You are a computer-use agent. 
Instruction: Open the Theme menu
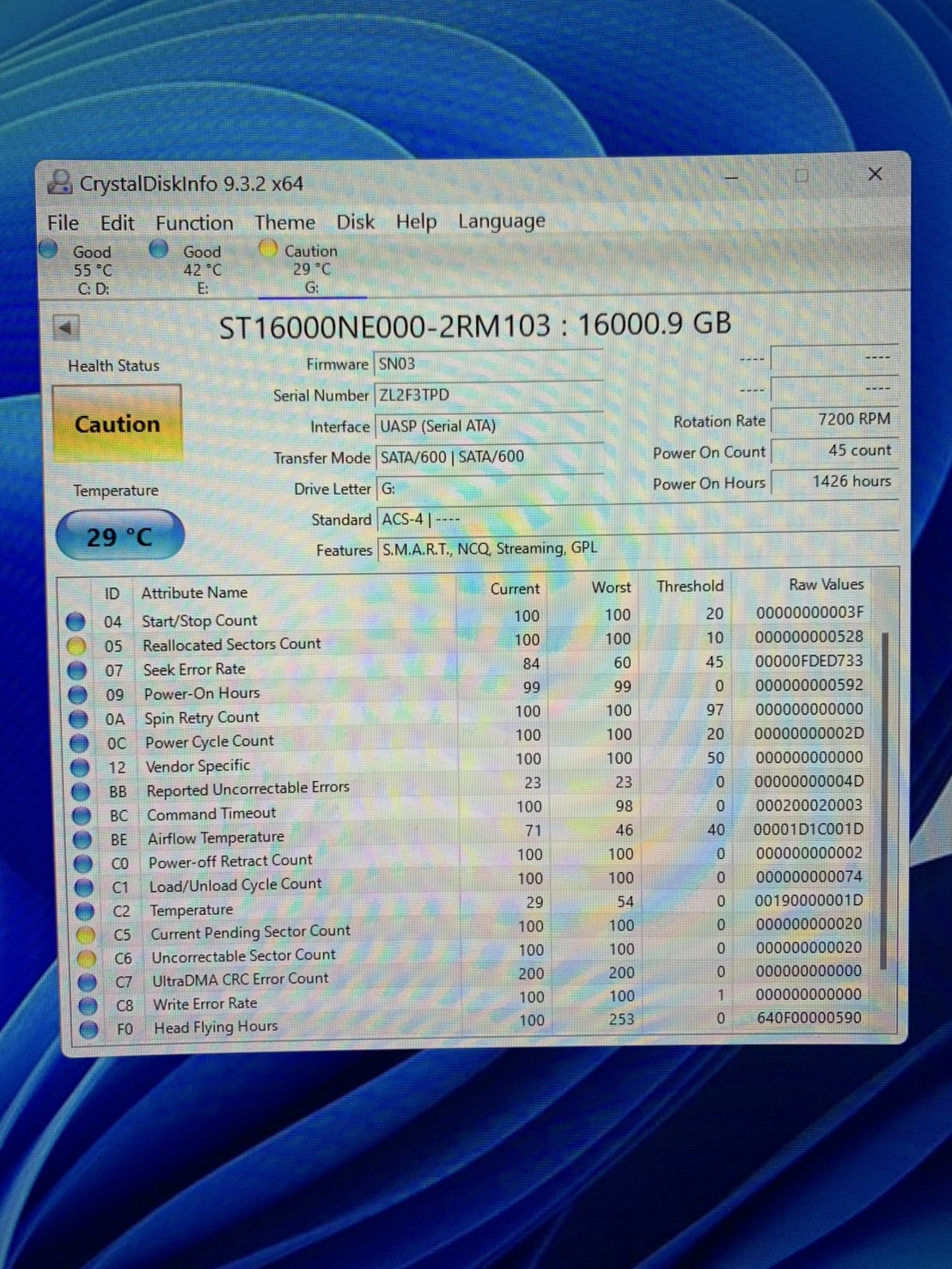point(284,223)
